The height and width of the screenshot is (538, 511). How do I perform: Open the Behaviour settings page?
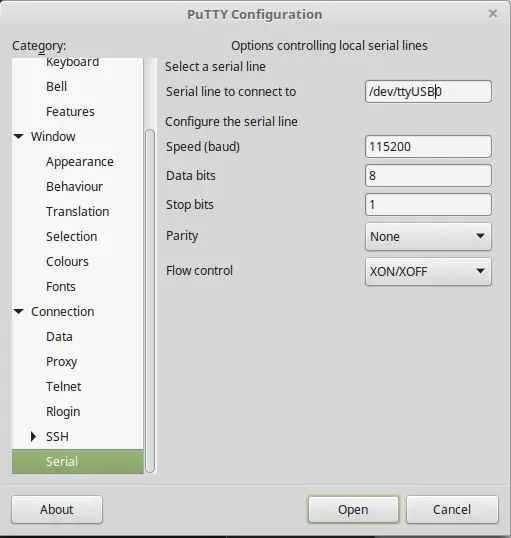click(74, 187)
